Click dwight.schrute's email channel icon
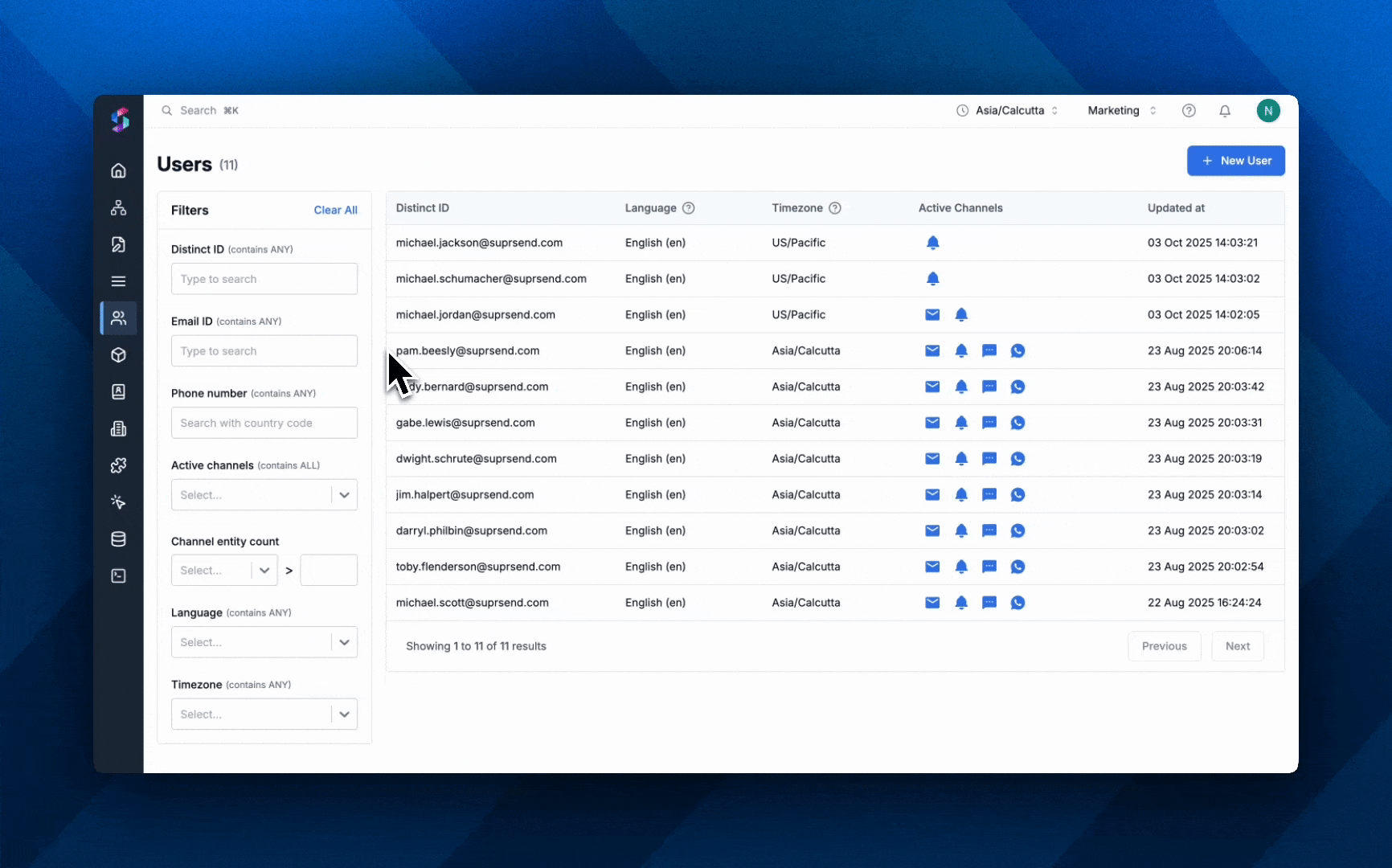The image size is (1392, 868). click(x=932, y=459)
